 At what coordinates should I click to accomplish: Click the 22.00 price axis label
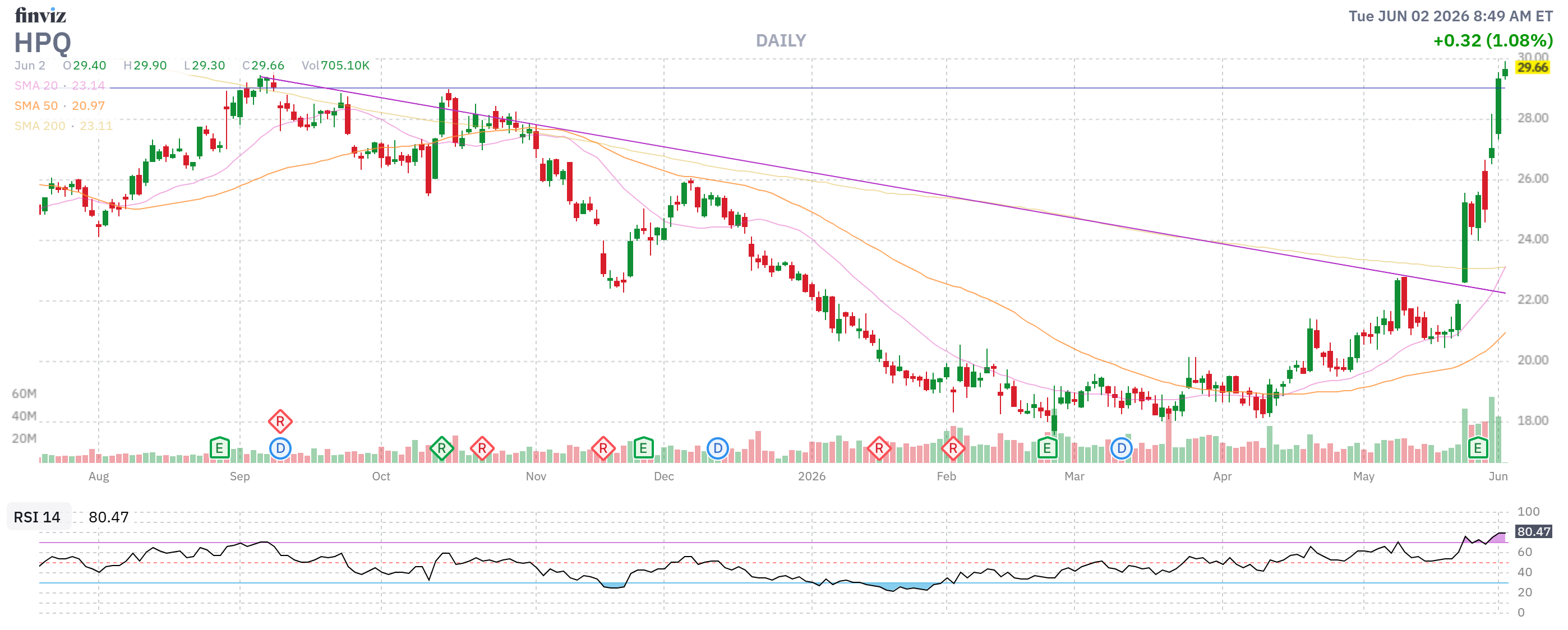coord(1533,300)
